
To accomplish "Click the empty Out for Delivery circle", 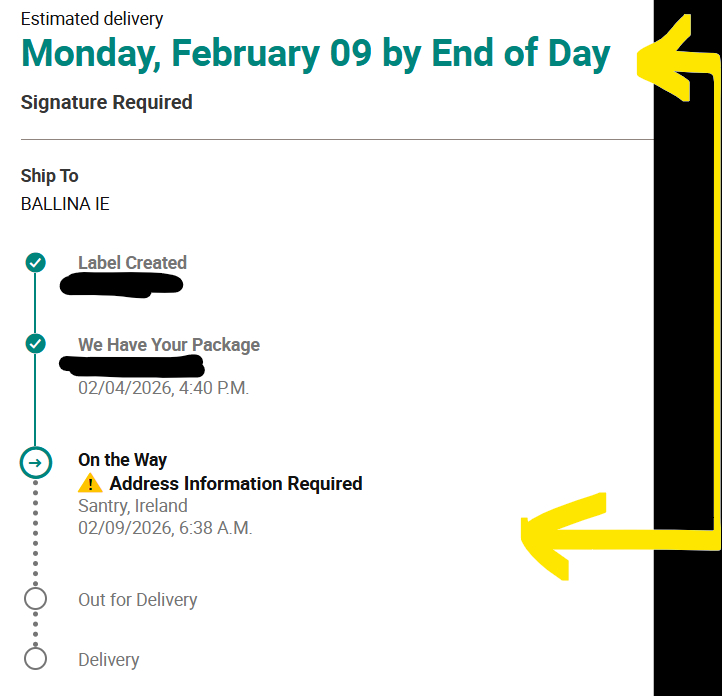I will 35,599.
